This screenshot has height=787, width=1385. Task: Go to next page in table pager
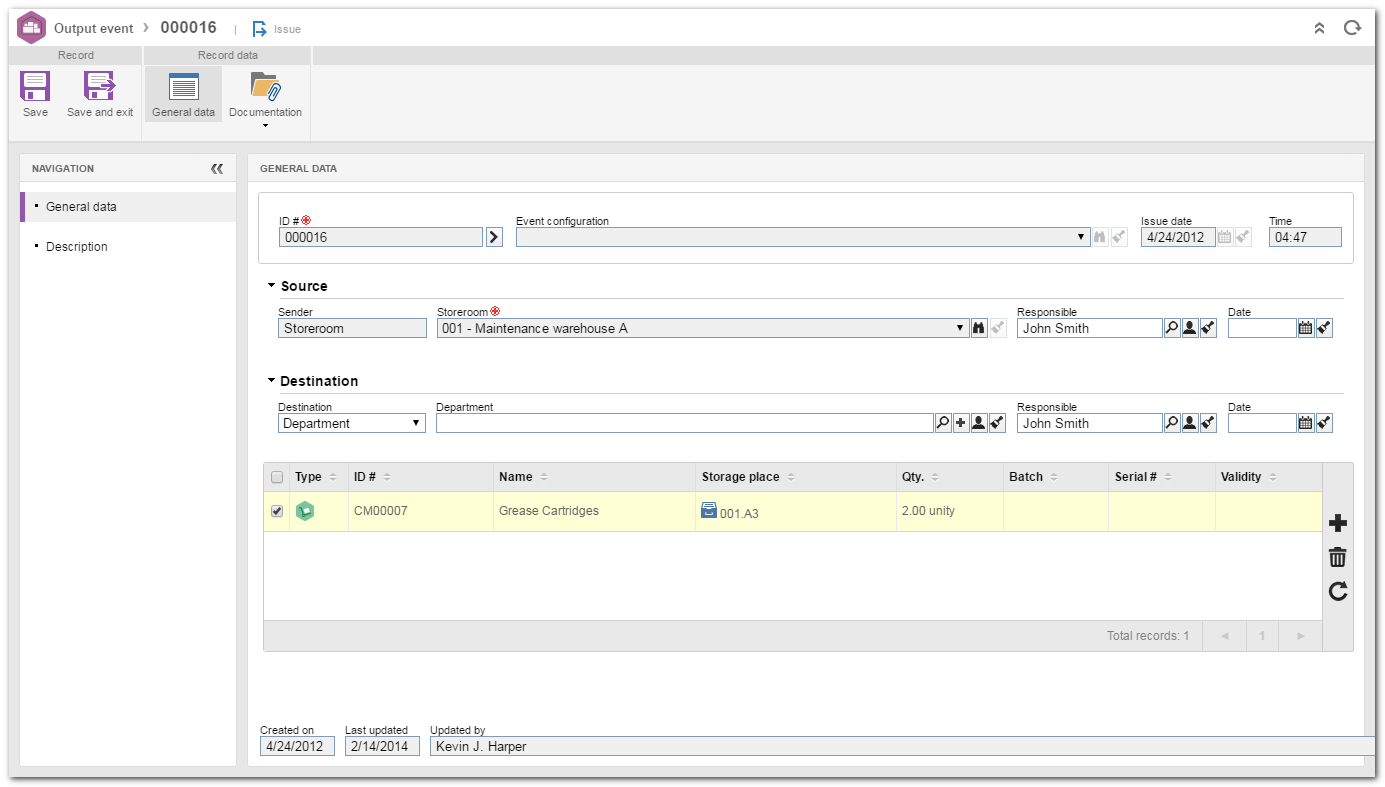pyautogui.click(x=1300, y=636)
